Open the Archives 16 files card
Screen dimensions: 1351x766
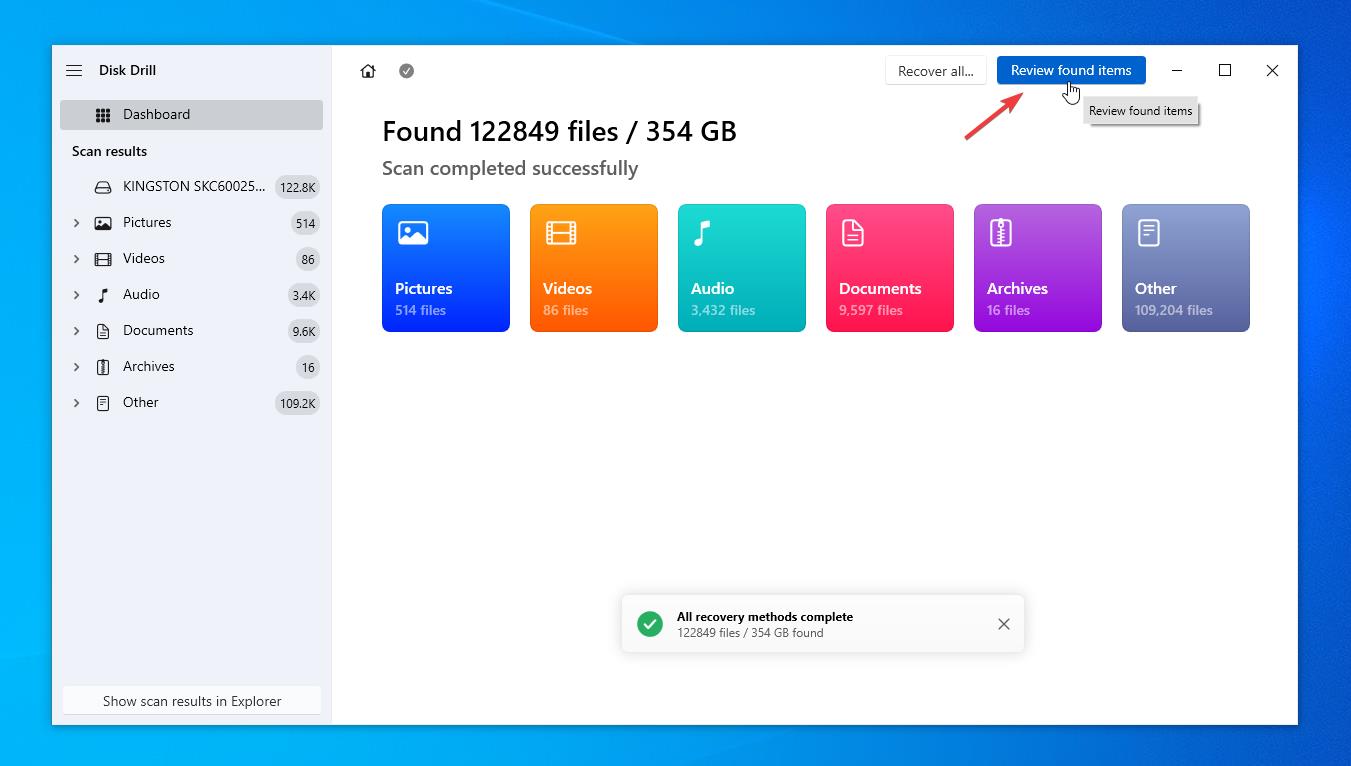click(x=1038, y=268)
